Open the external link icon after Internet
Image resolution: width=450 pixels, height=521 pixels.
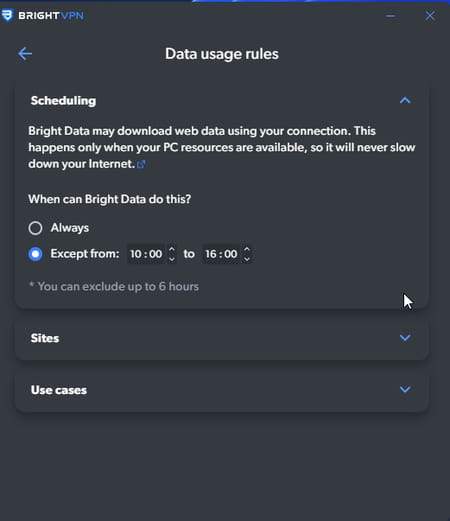[141, 164]
